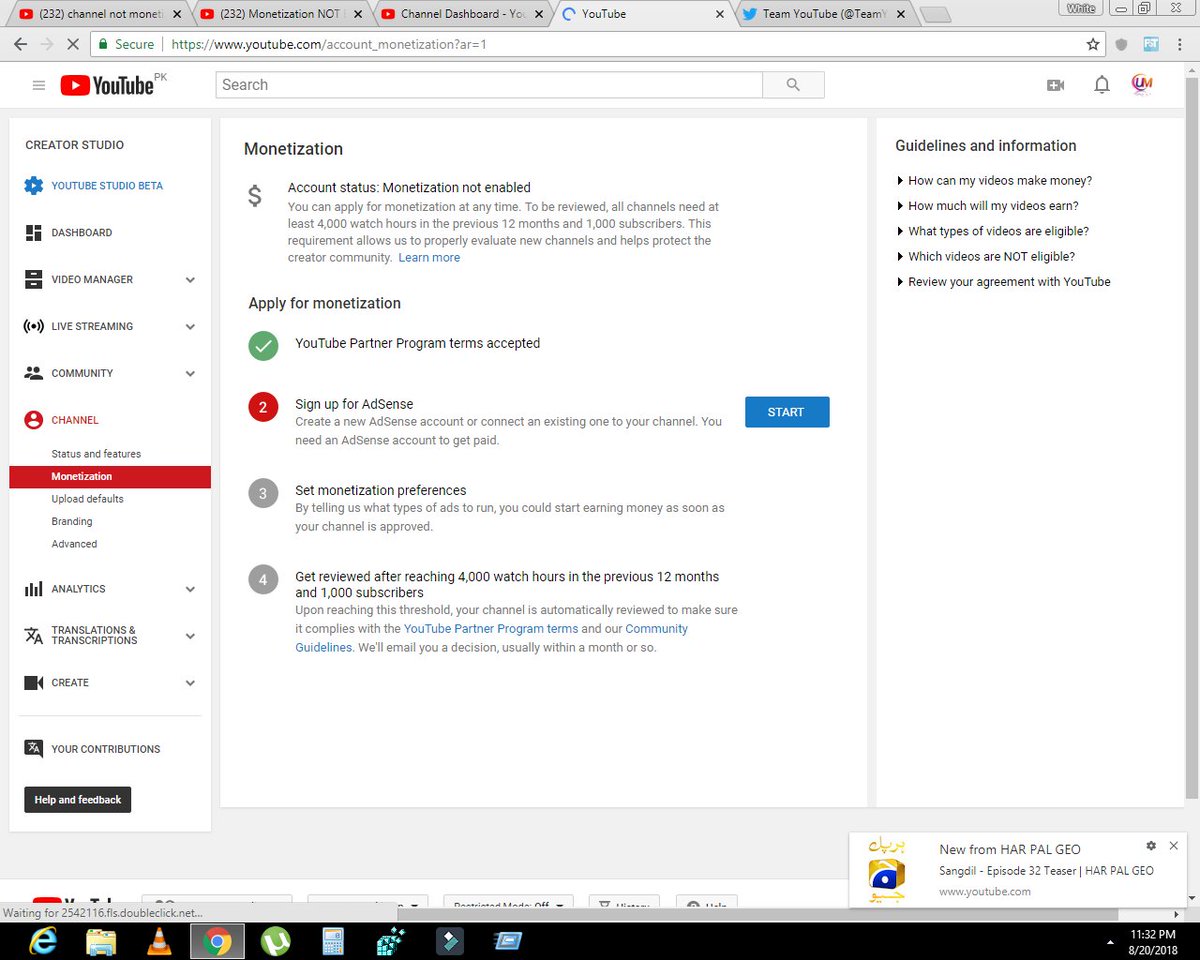The height and width of the screenshot is (960, 1200).
Task: Follow the Learn more link
Action: 429,258
